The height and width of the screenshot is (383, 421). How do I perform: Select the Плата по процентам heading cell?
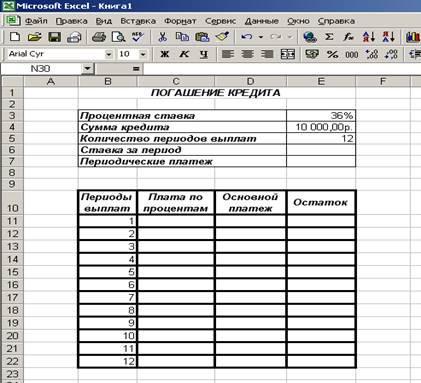click(x=176, y=202)
